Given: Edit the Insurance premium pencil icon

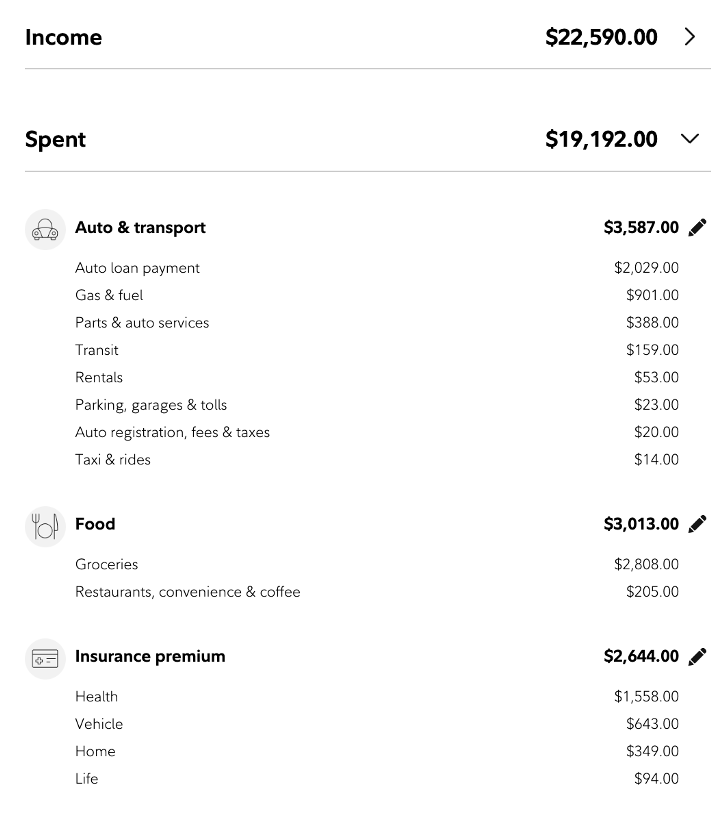Looking at the screenshot, I should pyautogui.click(x=697, y=656).
